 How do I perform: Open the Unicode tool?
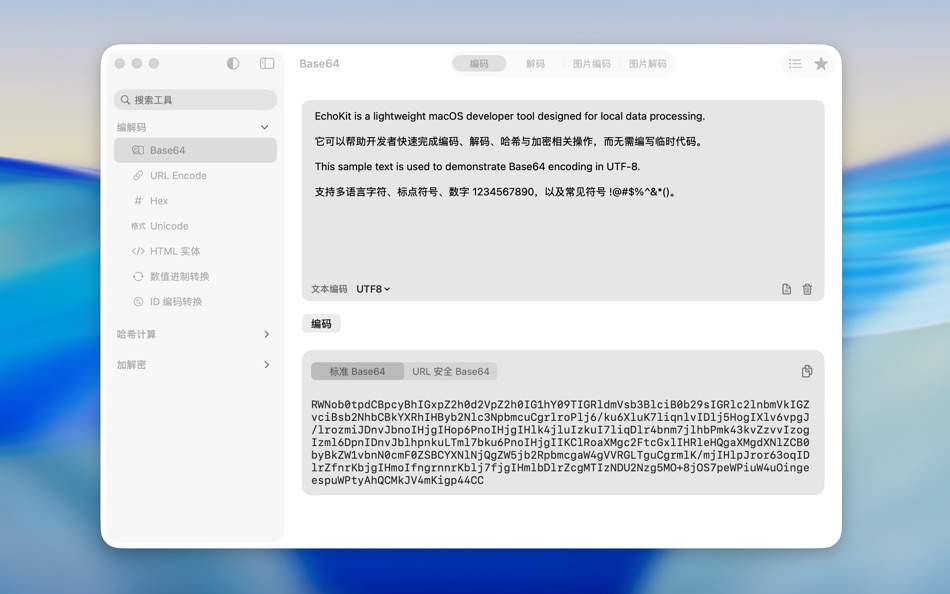coord(195,226)
